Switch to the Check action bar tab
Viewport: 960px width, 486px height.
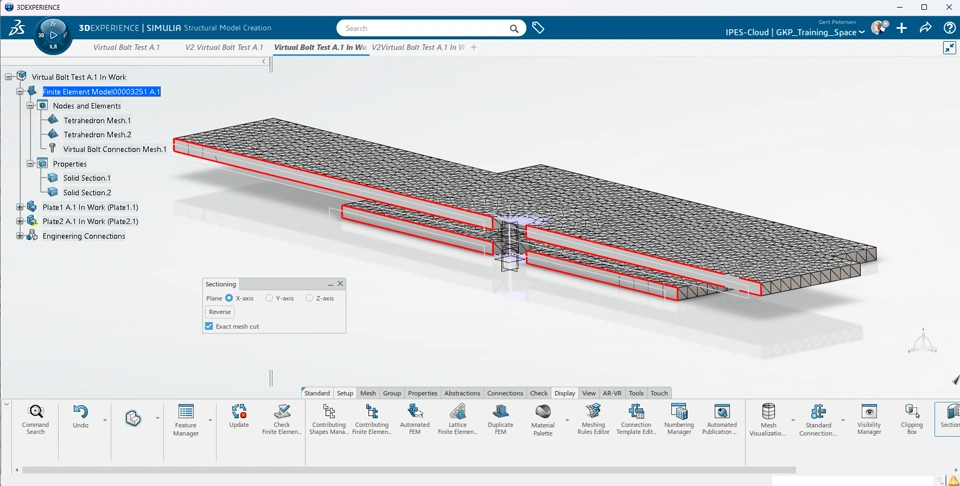(x=539, y=393)
